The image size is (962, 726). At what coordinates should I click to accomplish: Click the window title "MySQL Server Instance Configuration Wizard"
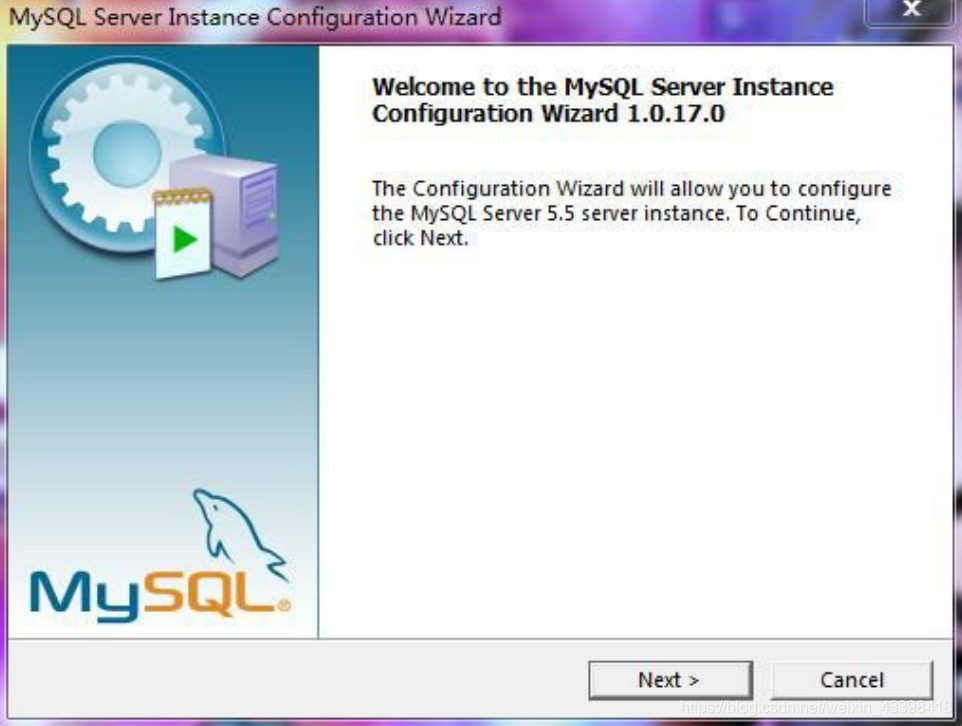coord(255,17)
